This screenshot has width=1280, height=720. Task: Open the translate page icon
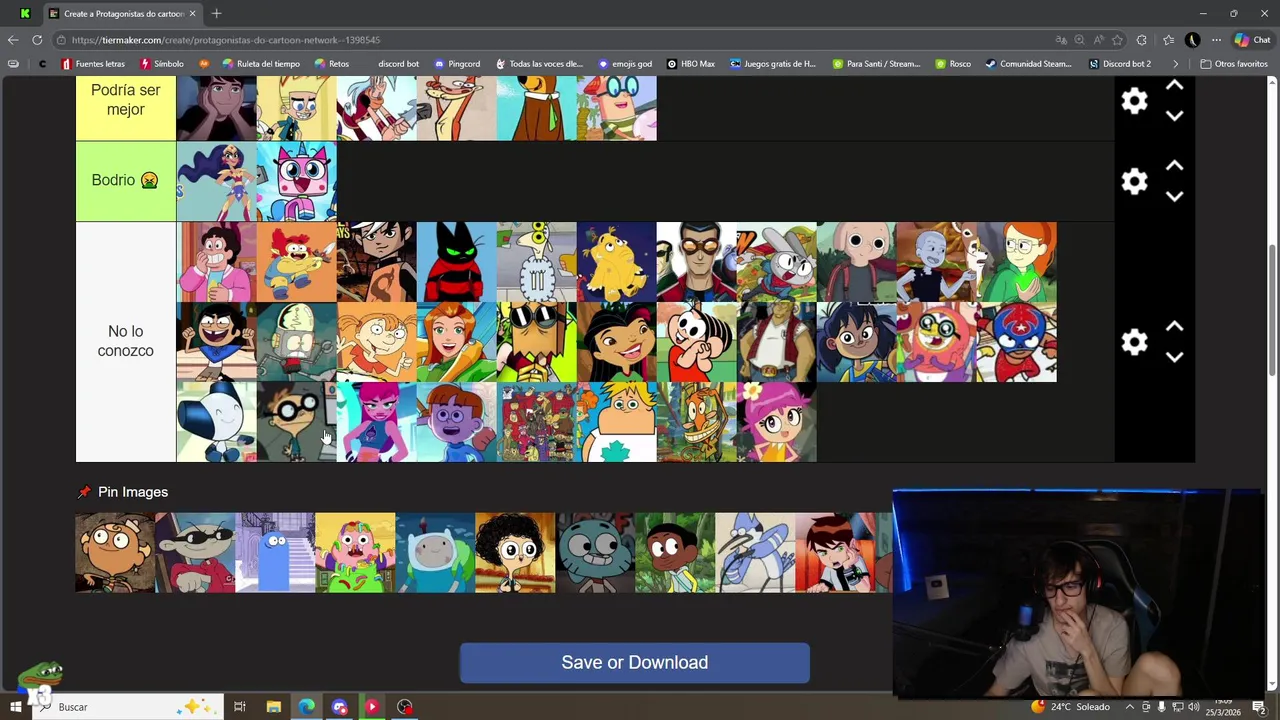pyautogui.click(x=1061, y=40)
